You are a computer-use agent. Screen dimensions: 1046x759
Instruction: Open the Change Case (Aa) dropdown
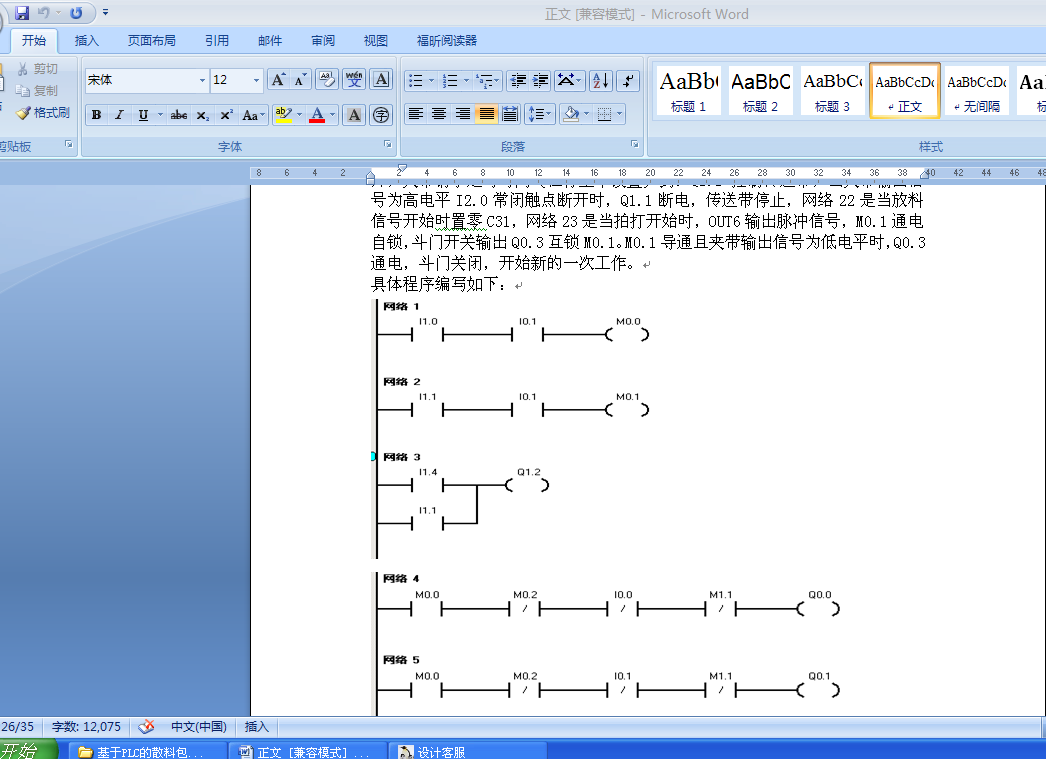point(253,115)
